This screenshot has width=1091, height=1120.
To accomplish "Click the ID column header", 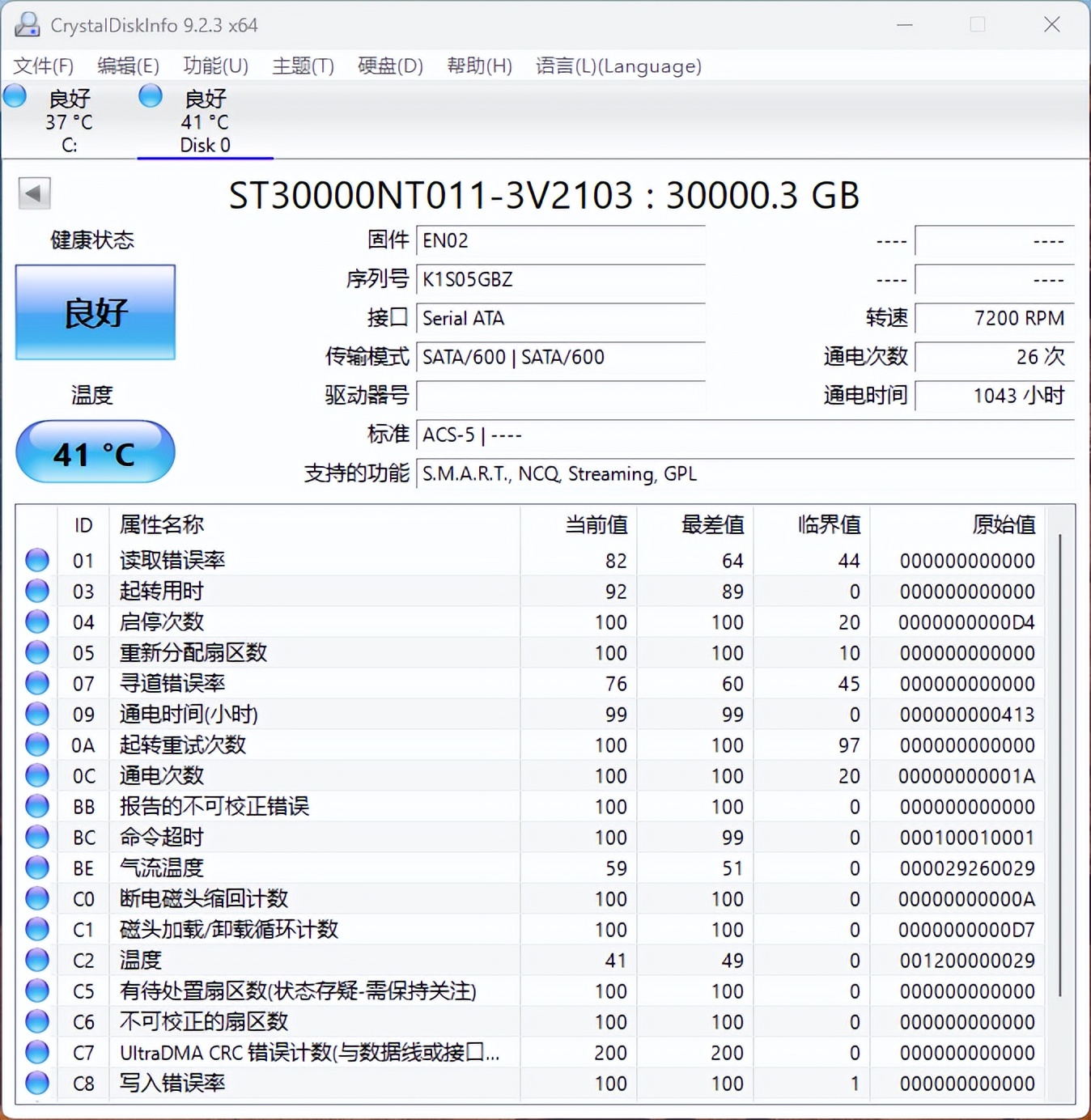I will (83, 525).
